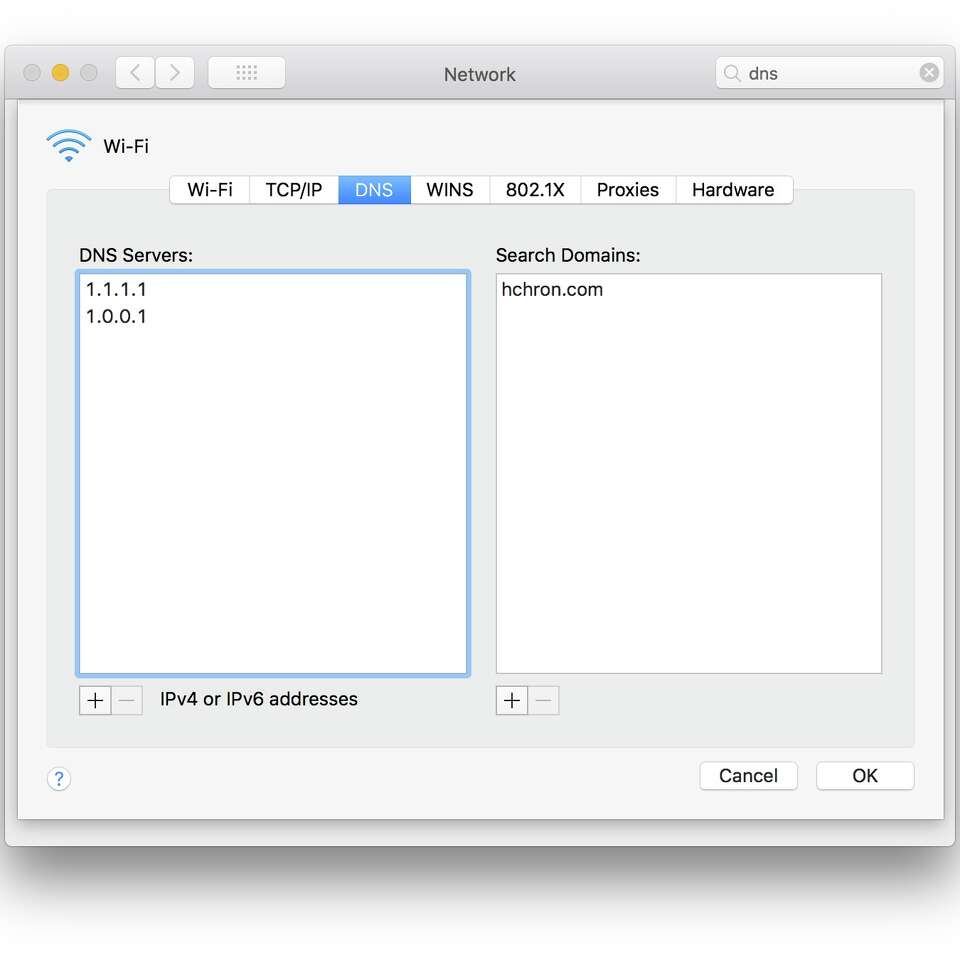960x960 pixels.
Task: Select the WINS tab
Action: (449, 189)
